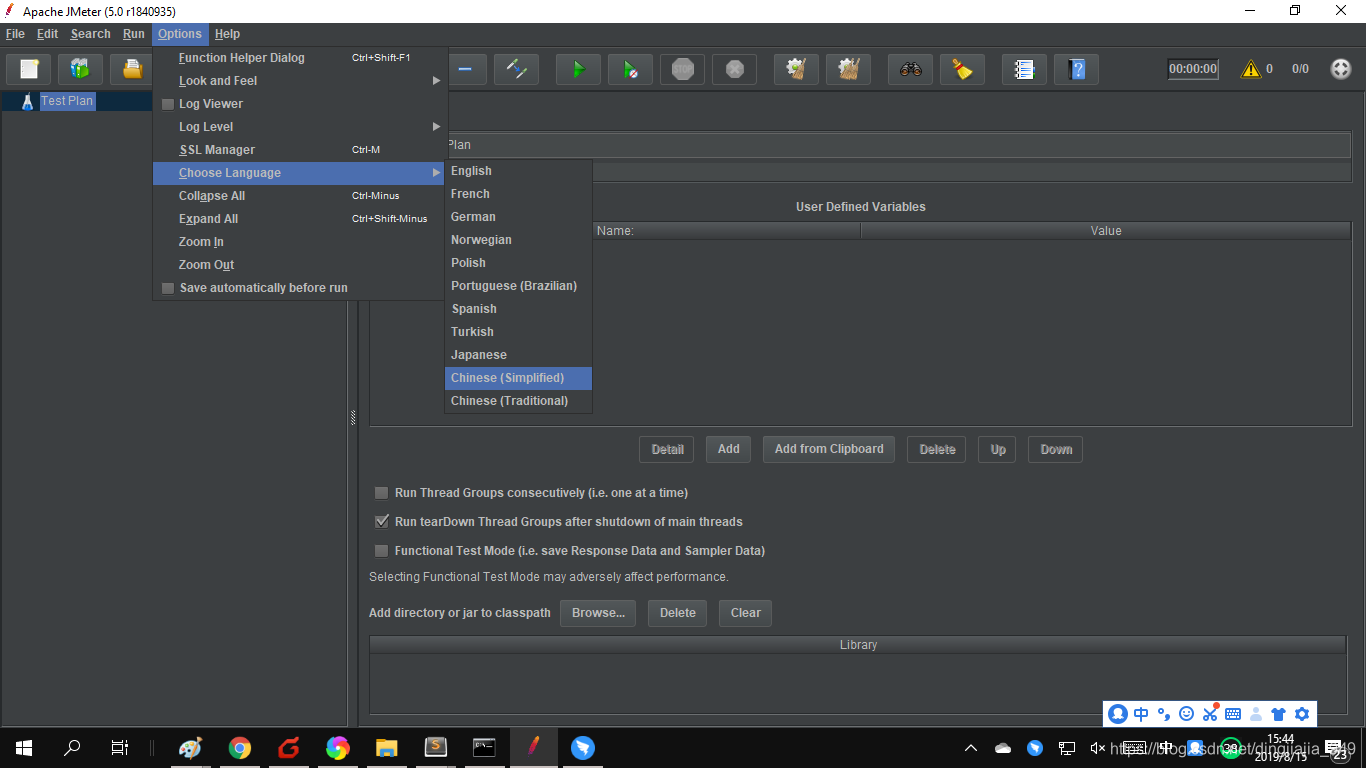Select Norwegian language
The width and height of the screenshot is (1366, 768).
pos(518,240)
